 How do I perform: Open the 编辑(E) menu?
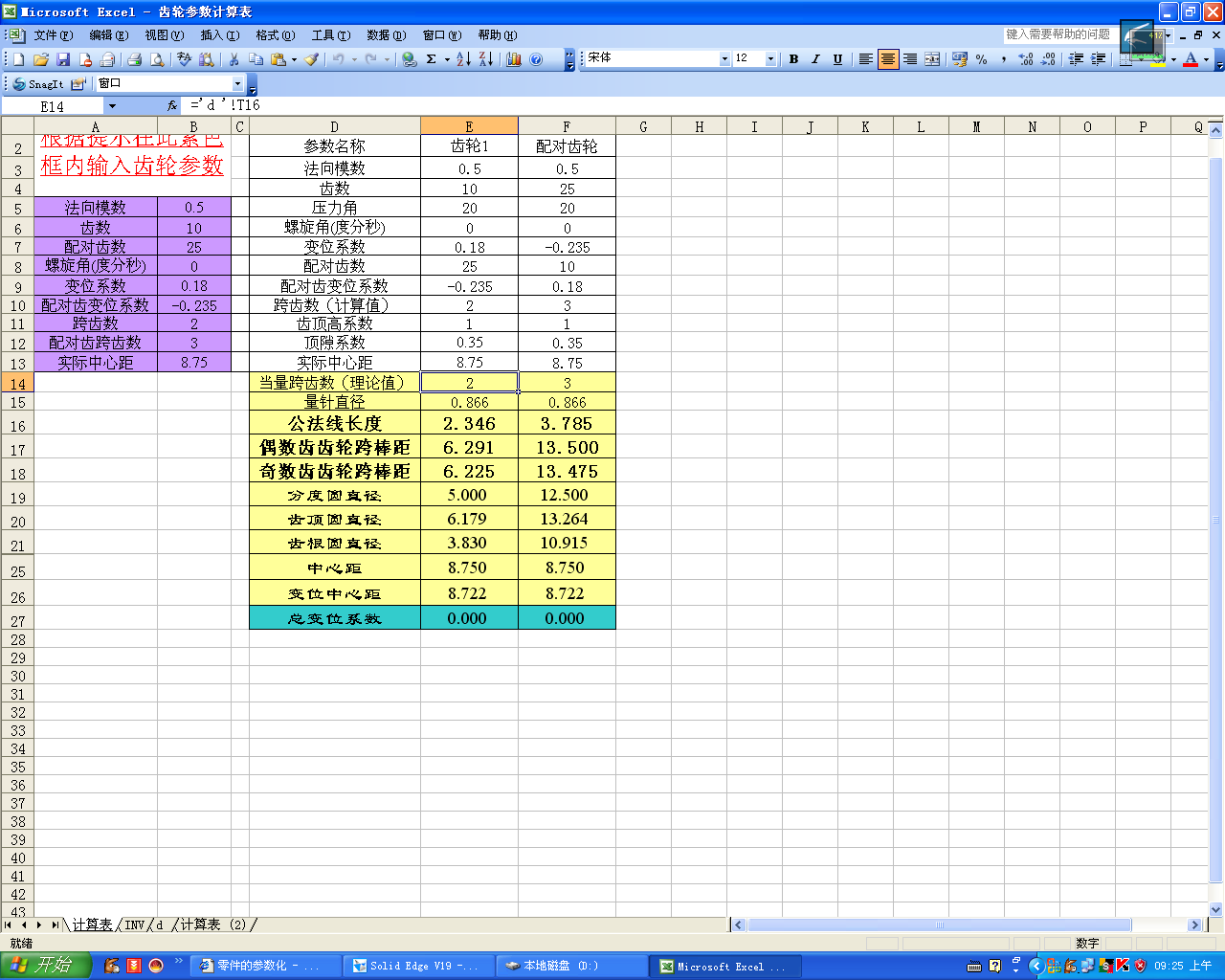(x=108, y=35)
